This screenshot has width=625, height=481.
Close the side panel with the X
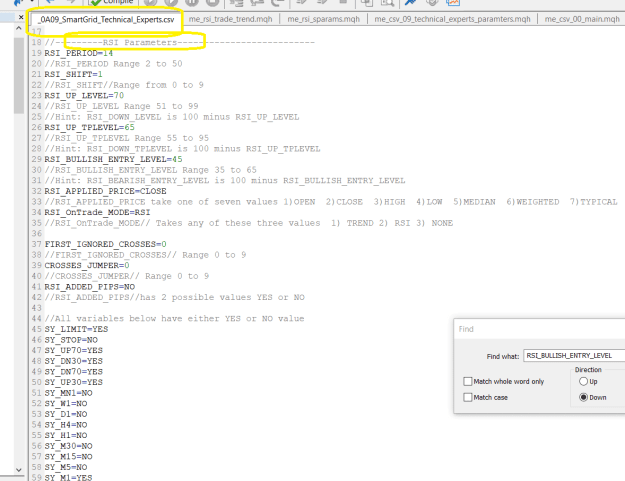pos(21,17)
